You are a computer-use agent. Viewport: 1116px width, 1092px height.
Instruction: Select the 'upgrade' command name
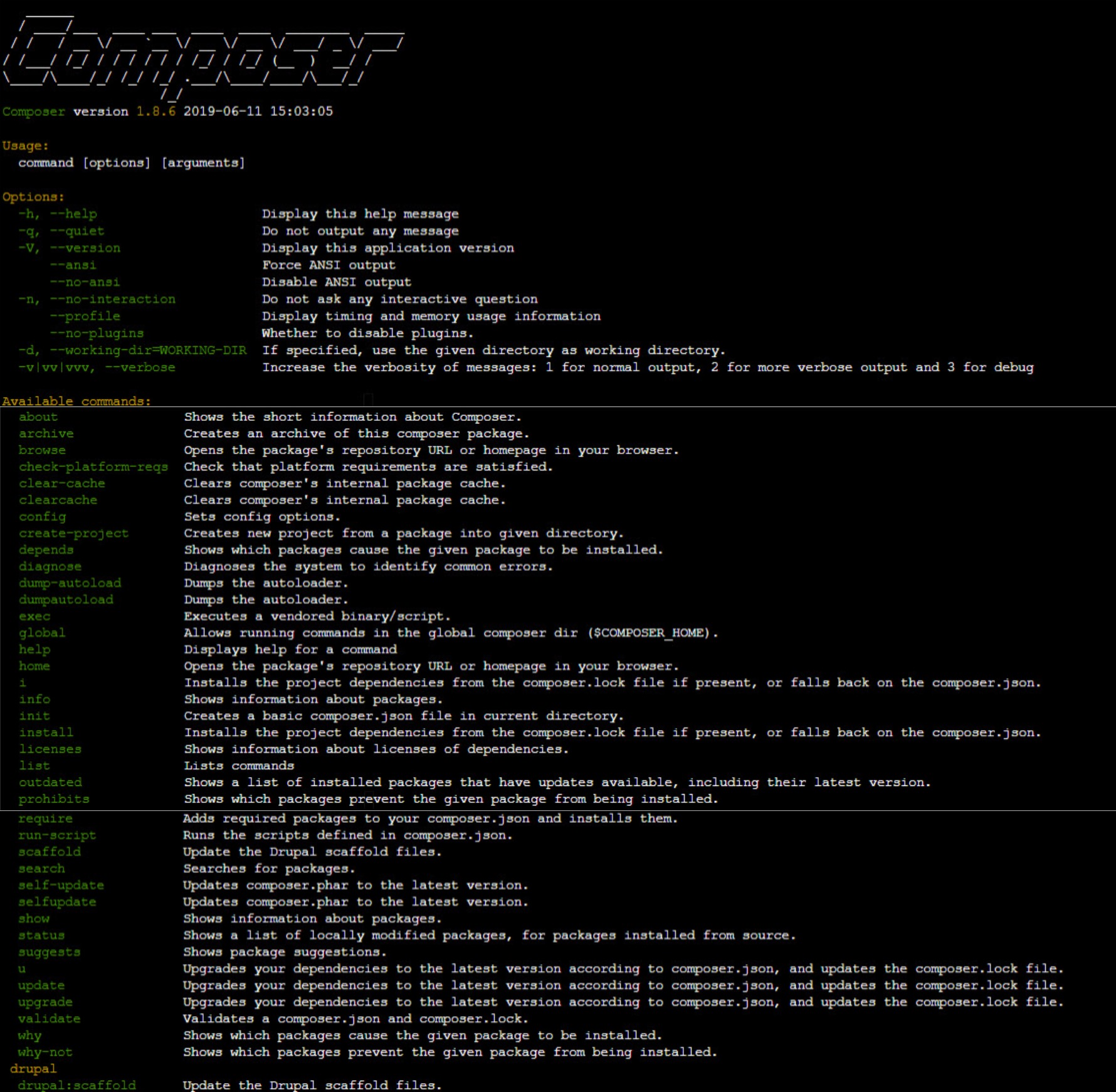coord(46,1002)
